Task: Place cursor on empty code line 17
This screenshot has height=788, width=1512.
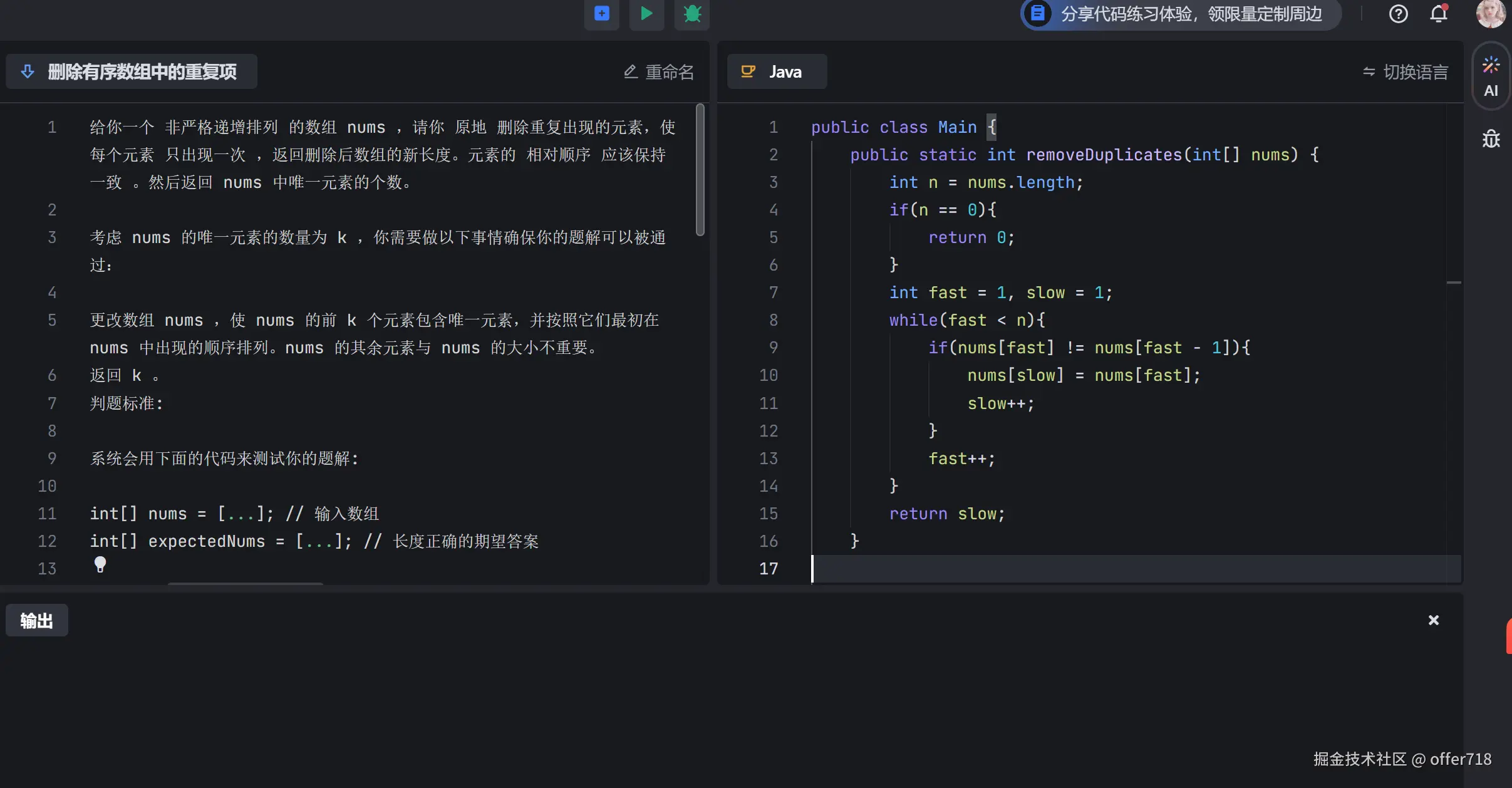Action: [x=1065, y=568]
